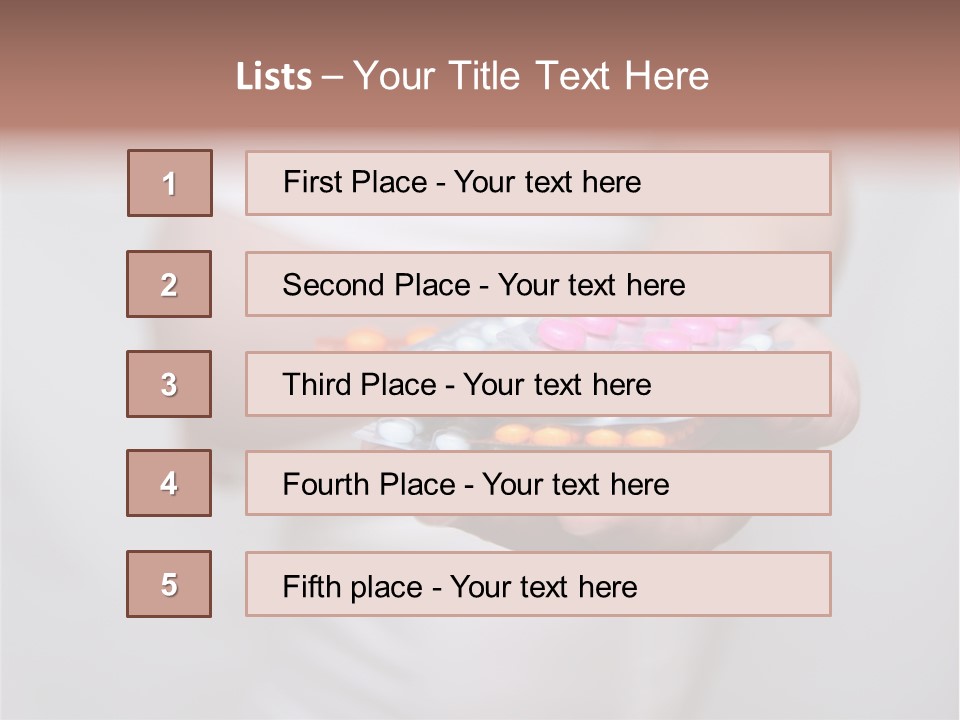Click the number 5 box
The width and height of the screenshot is (960, 720).
(x=169, y=584)
